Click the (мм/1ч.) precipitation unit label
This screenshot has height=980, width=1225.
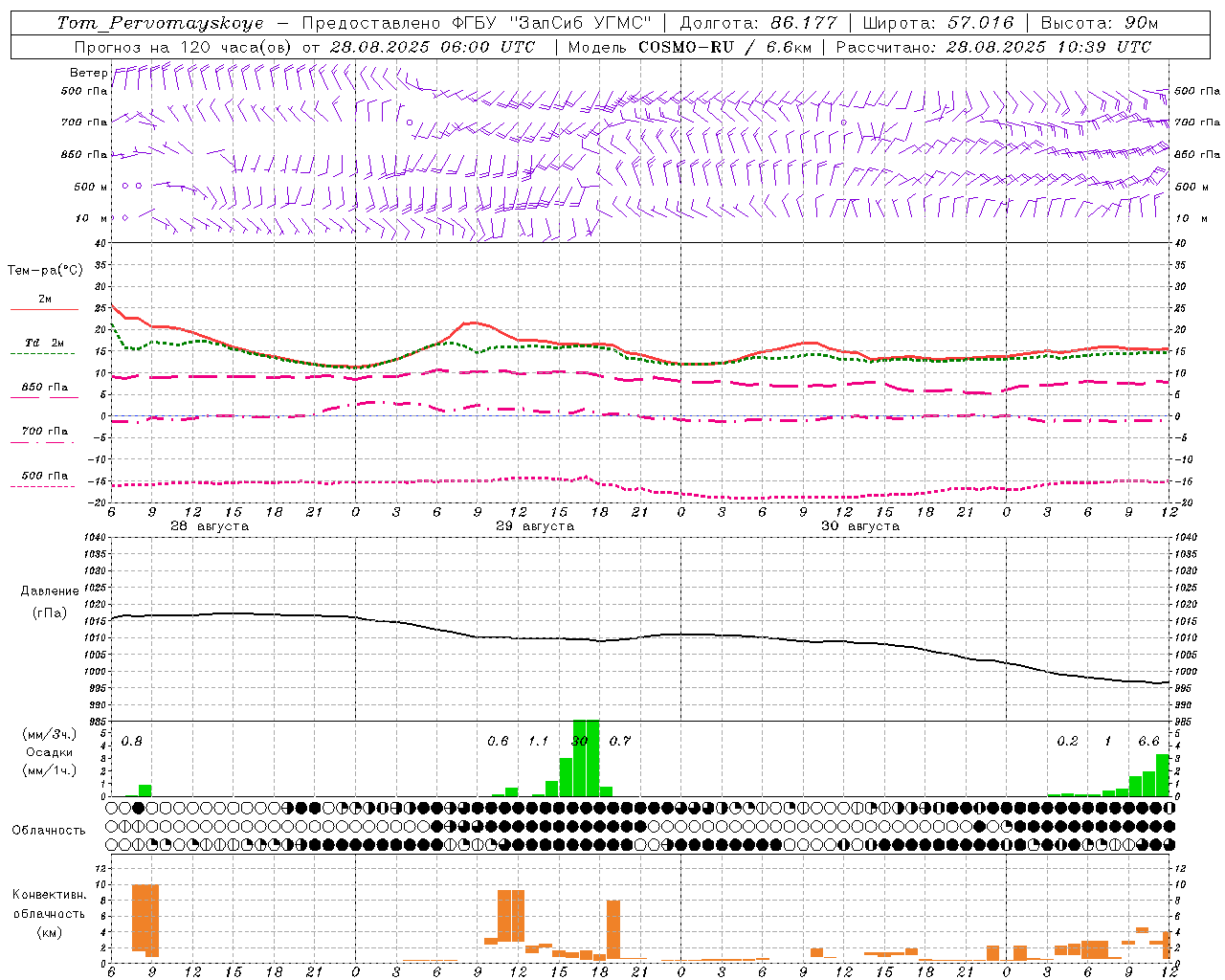point(50,770)
